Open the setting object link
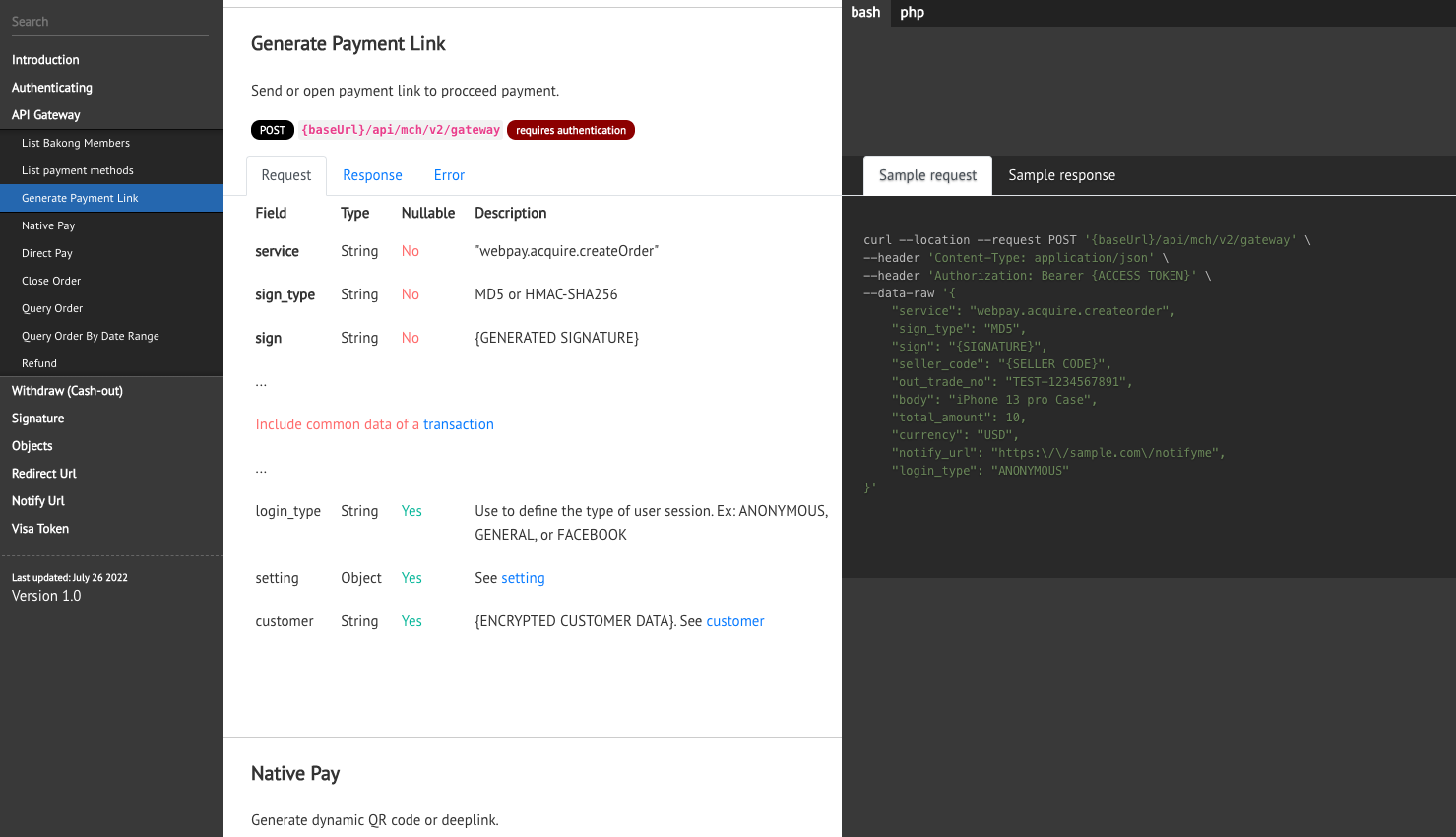The width and height of the screenshot is (1456, 837). click(523, 578)
